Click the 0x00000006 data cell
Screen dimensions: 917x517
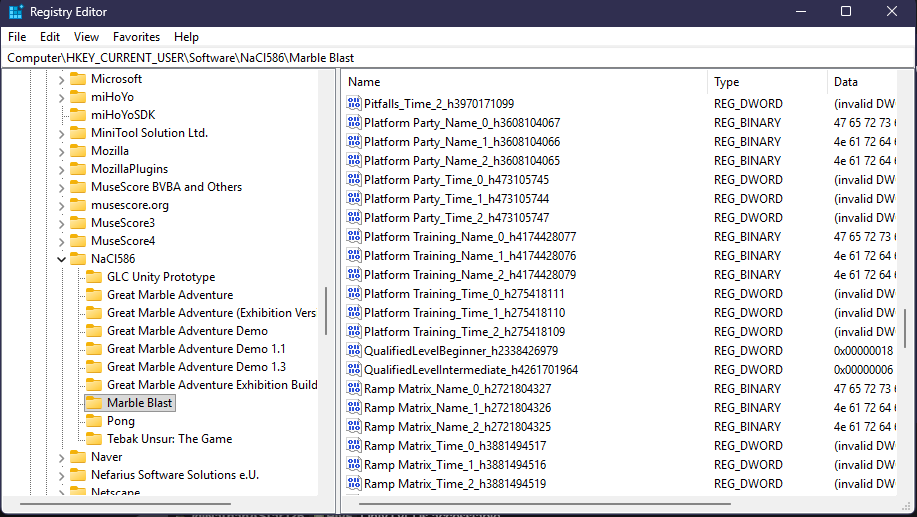pyautogui.click(x=863, y=370)
